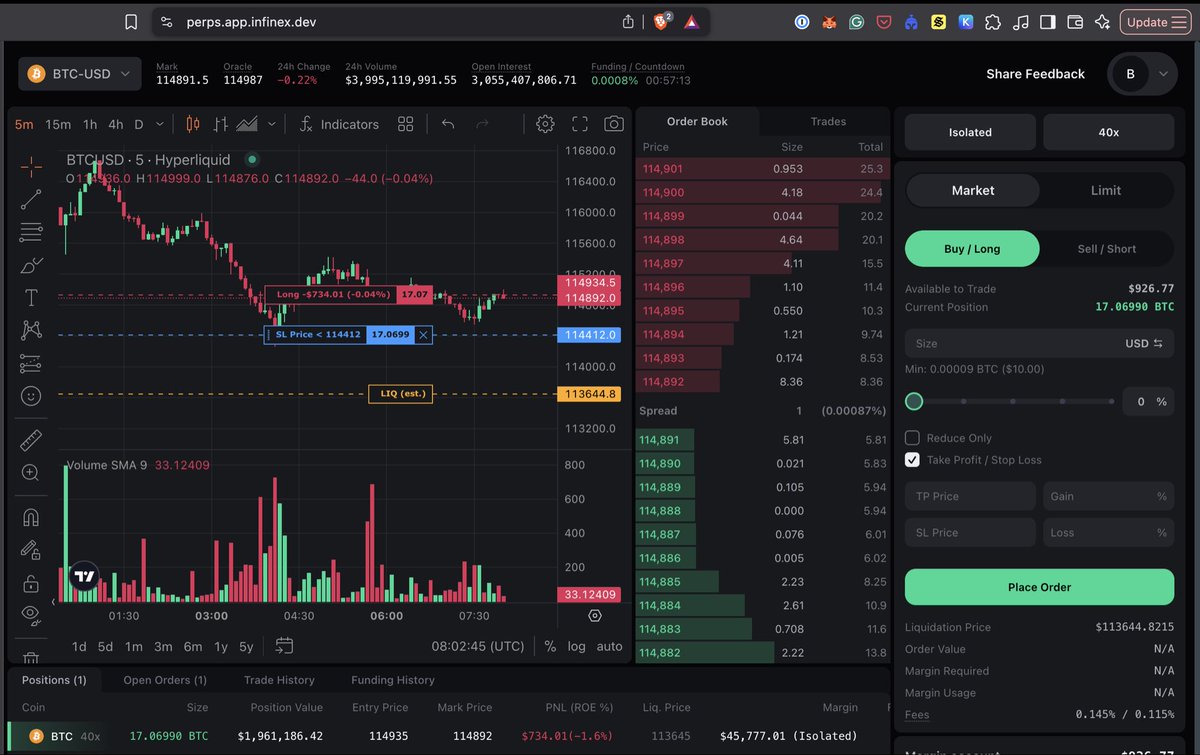Click the candlestick chart style icon
This screenshot has height=755, width=1200.
[193, 124]
